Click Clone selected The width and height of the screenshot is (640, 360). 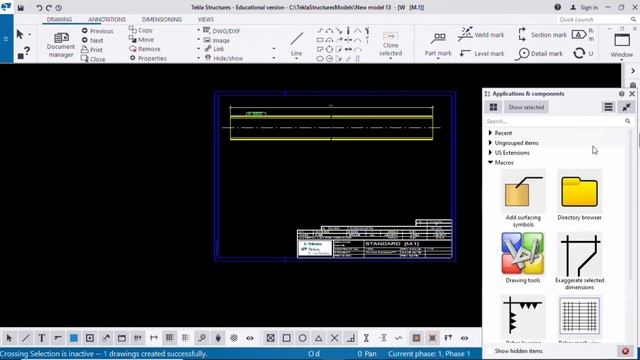point(391,44)
